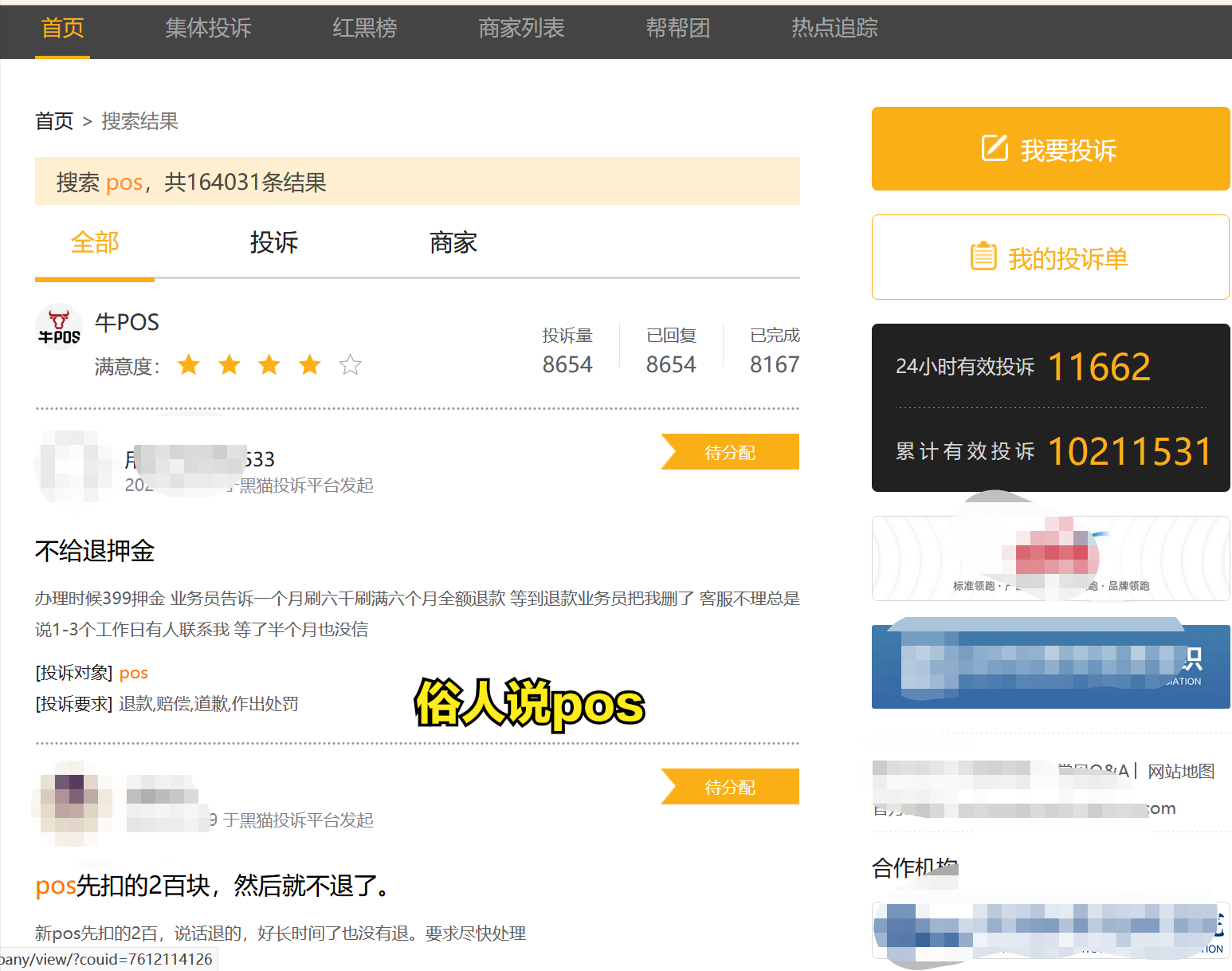Viewport: 1232px width, 971px height.
Task: Click the user avatar of 不给退押金 complaint
Action: (x=73, y=466)
